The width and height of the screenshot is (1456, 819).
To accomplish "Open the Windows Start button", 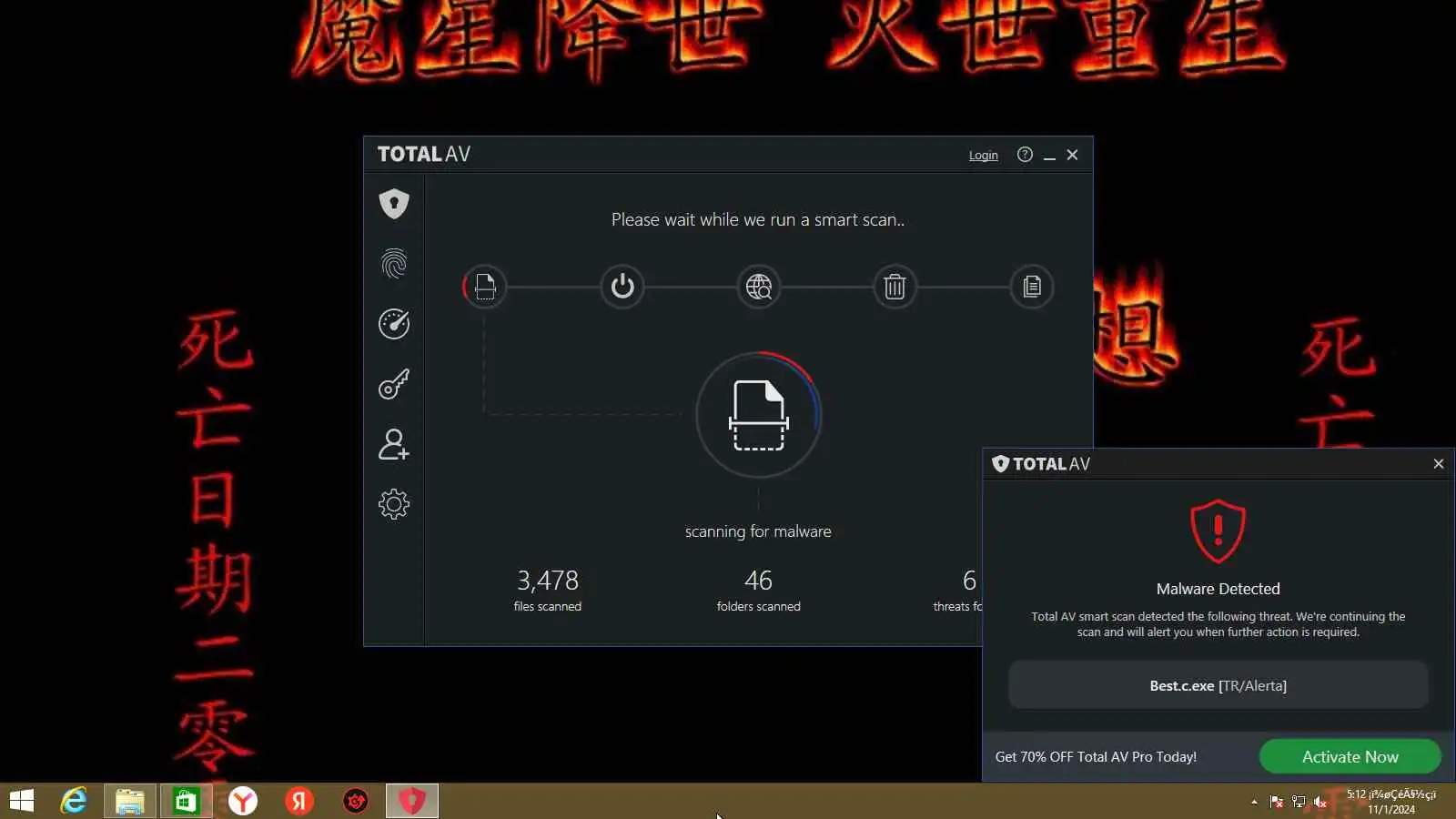I will point(22,801).
